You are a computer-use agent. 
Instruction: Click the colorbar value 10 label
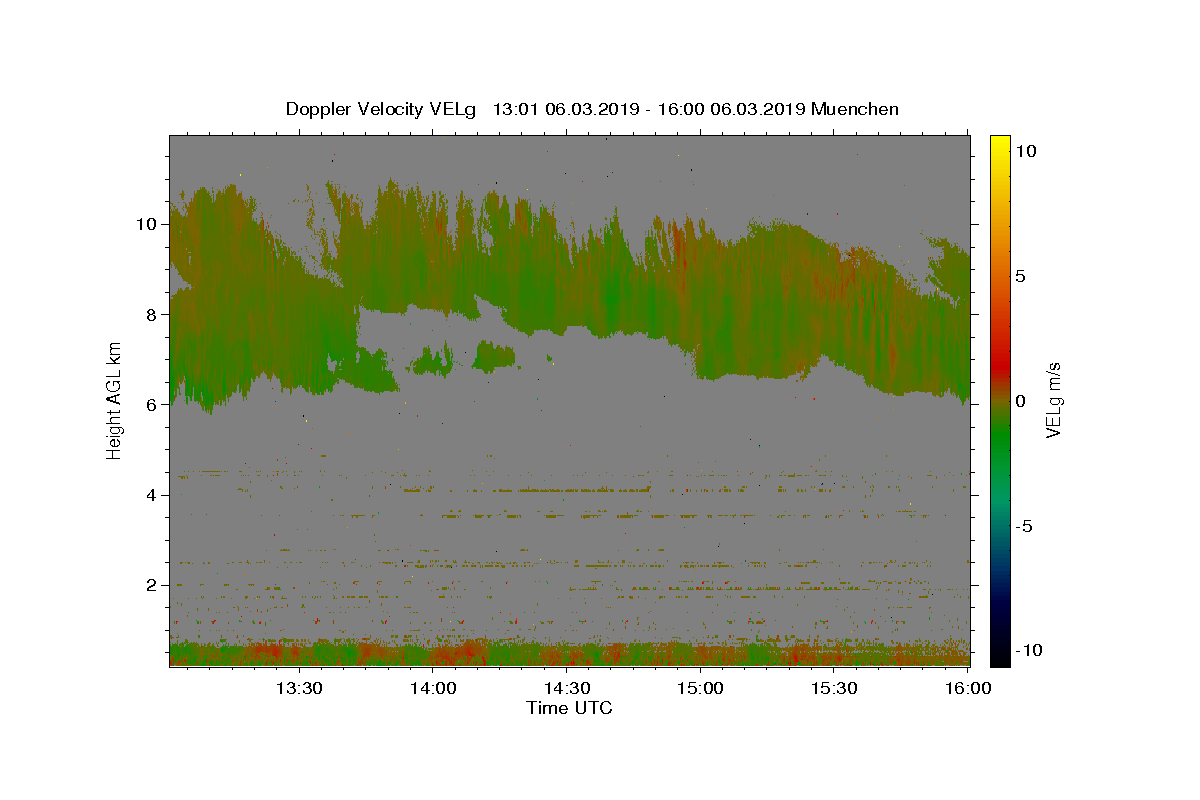coord(1027,150)
